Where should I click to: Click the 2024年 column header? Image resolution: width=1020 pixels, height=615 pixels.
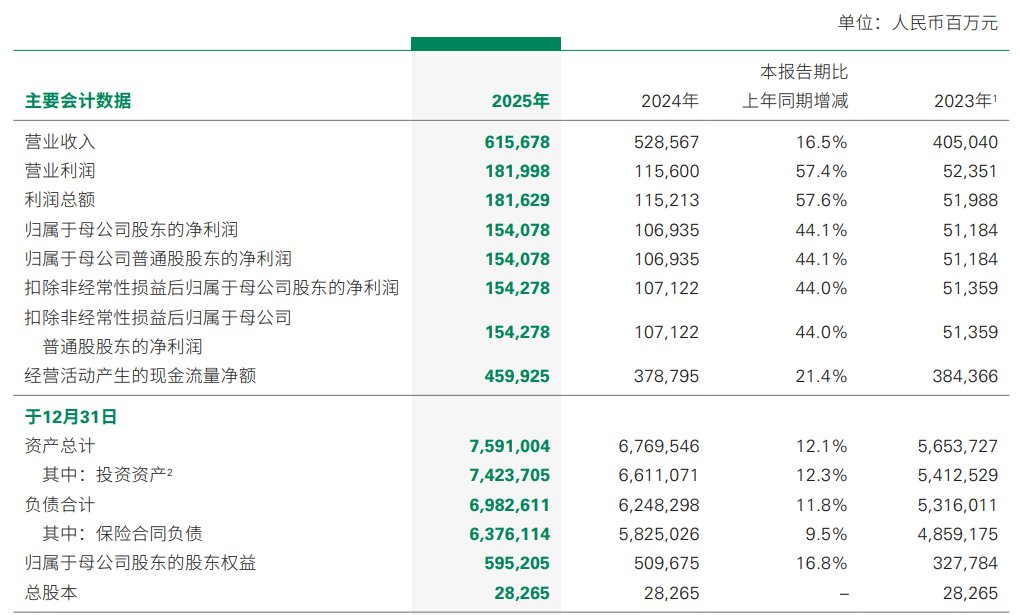[x=669, y=101]
